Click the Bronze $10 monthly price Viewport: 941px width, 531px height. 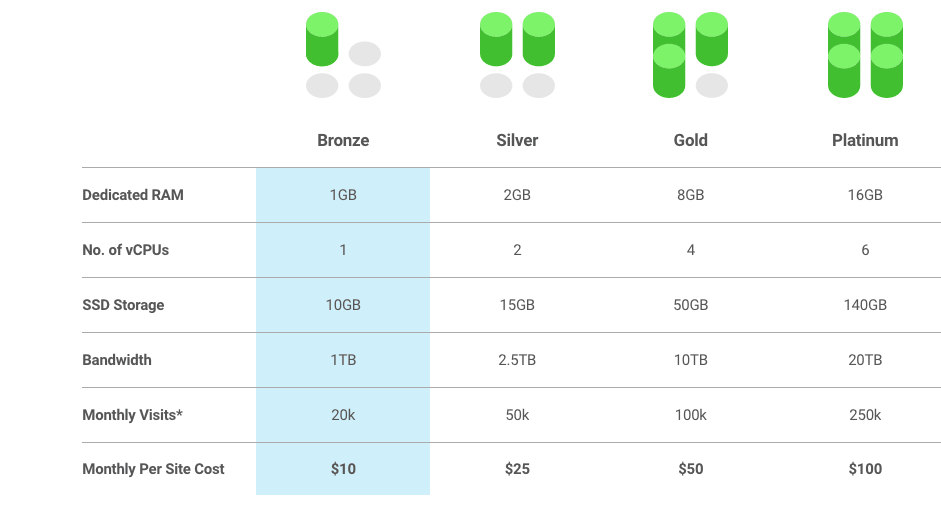tap(343, 469)
